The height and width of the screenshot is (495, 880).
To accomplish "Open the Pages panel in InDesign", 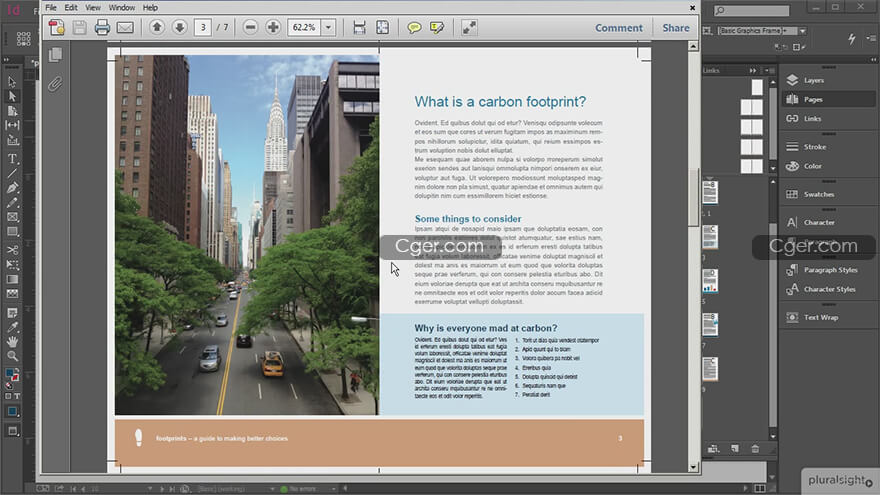I will [828, 99].
